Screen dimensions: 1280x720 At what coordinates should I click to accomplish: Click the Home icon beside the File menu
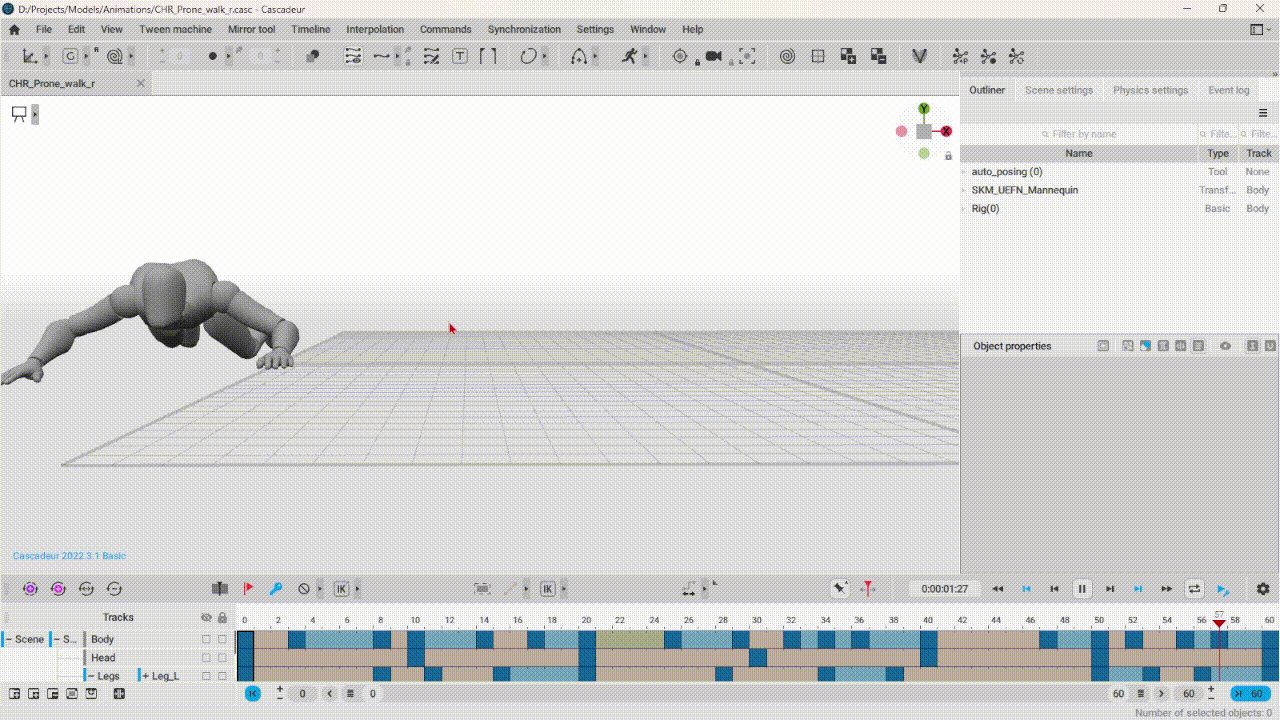pyautogui.click(x=14, y=29)
